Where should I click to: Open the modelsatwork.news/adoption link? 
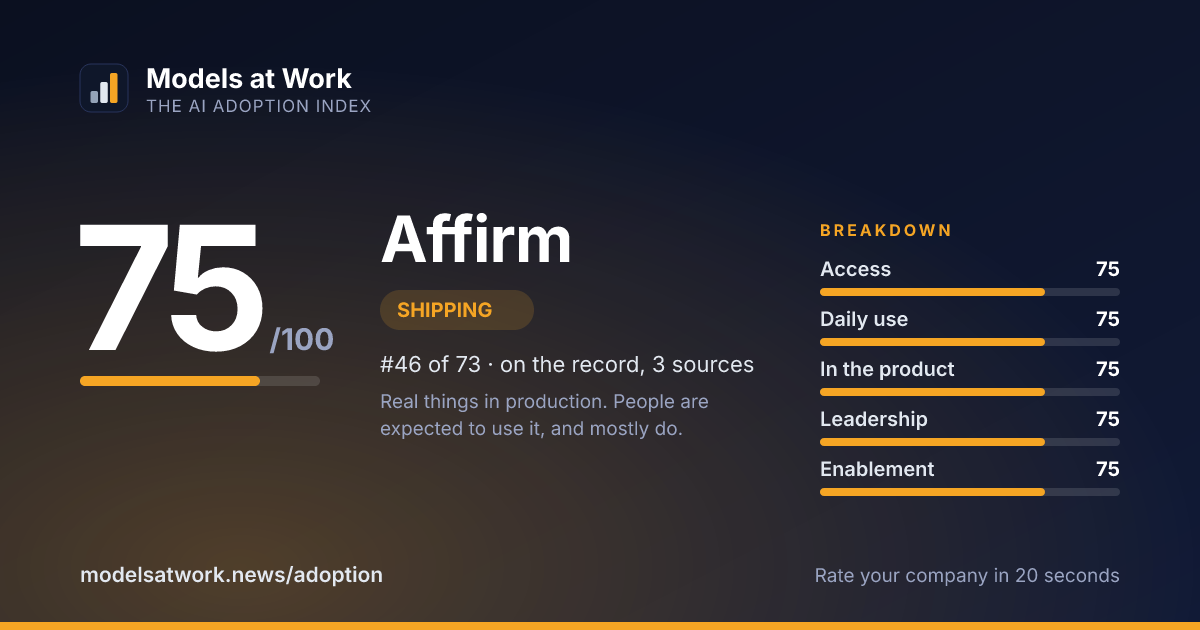click(x=231, y=575)
